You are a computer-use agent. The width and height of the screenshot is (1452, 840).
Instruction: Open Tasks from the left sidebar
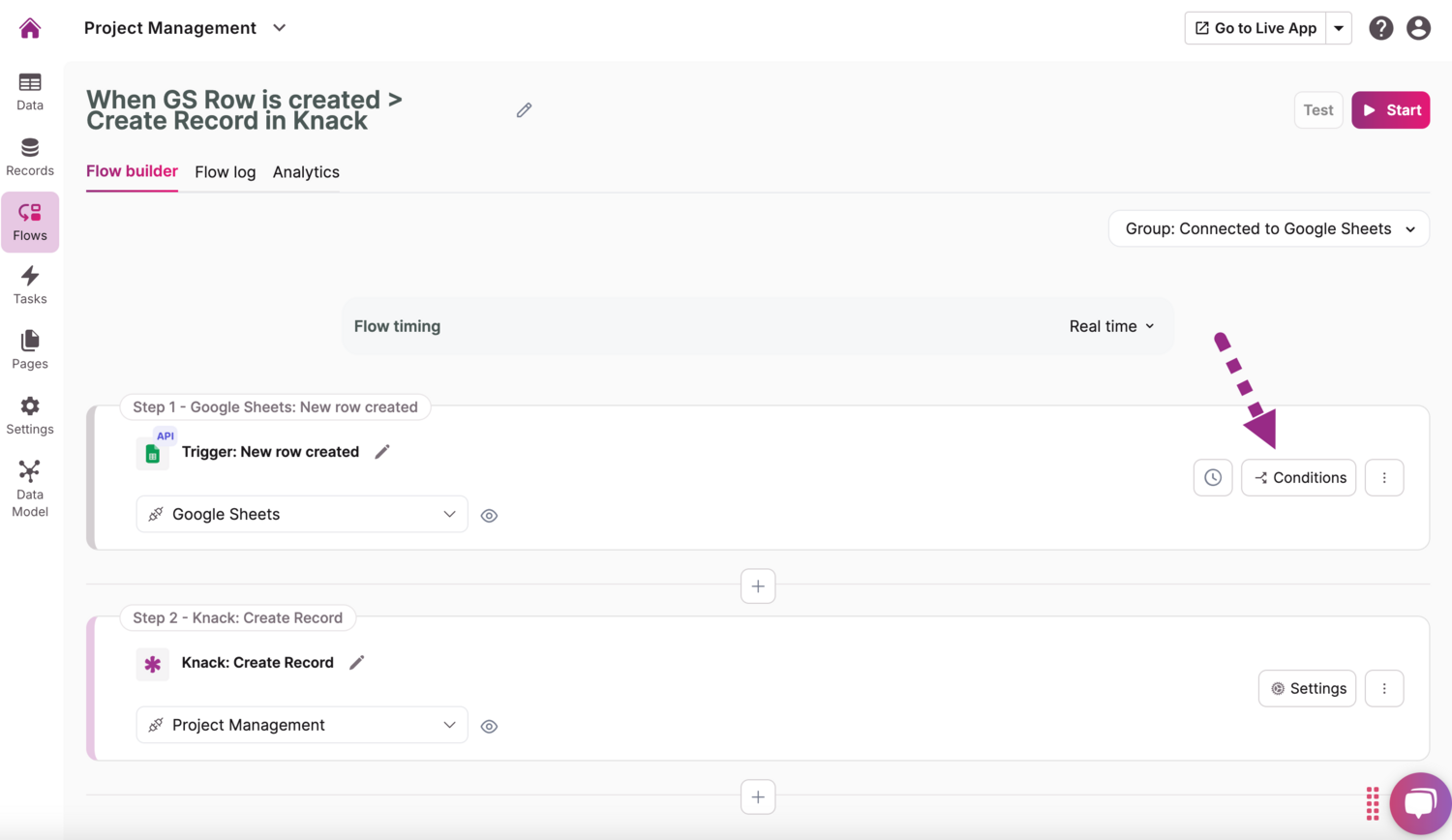tap(30, 285)
